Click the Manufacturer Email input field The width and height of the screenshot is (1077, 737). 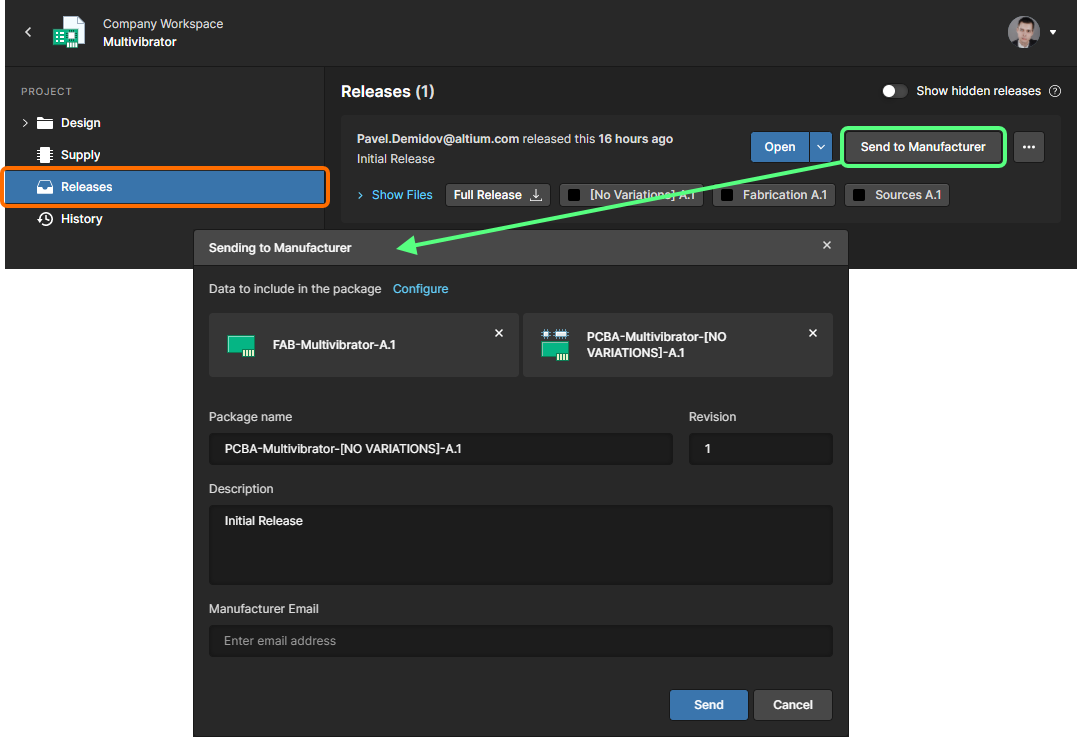point(520,641)
